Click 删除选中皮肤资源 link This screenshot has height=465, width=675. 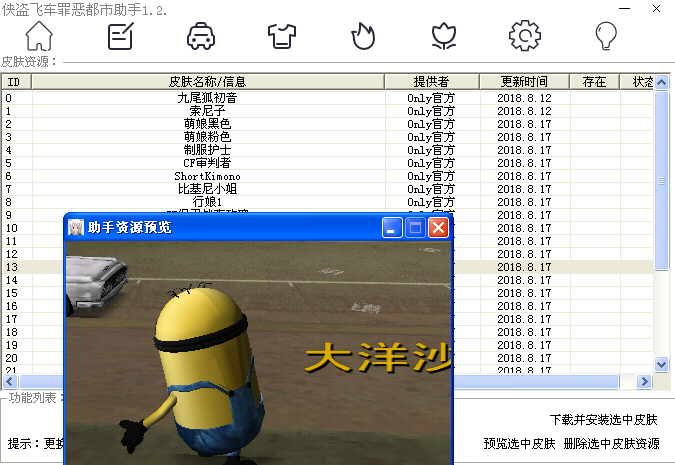[x=611, y=443]
